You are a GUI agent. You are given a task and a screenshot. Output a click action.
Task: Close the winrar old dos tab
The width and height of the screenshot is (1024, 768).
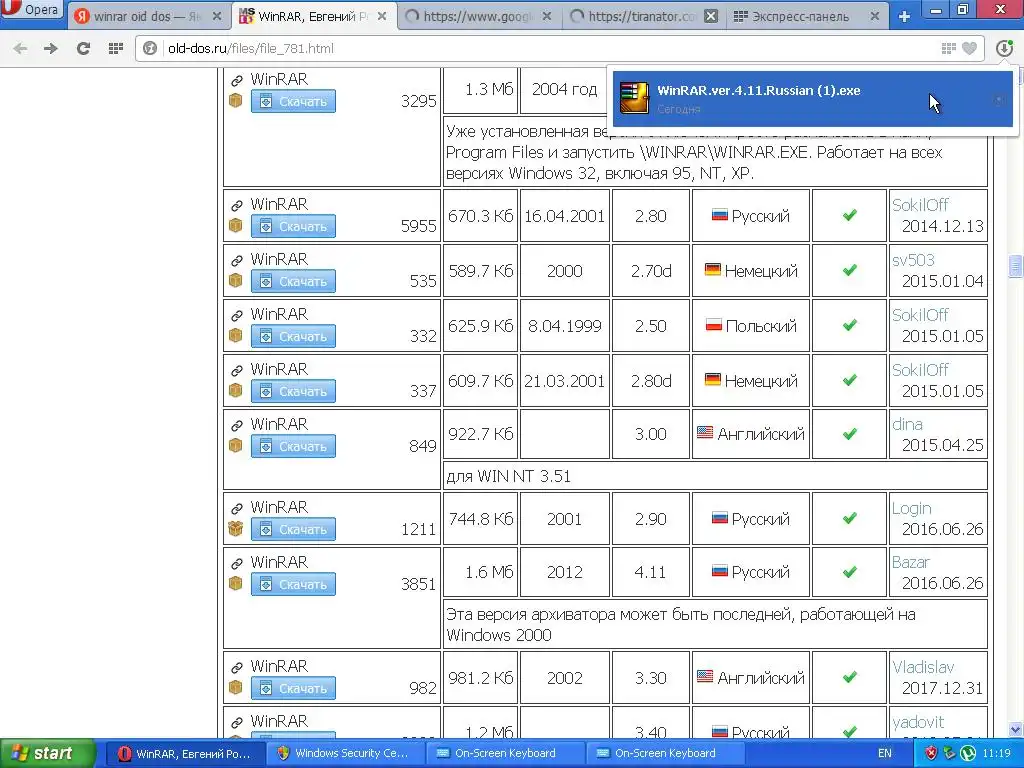point(217,16)
